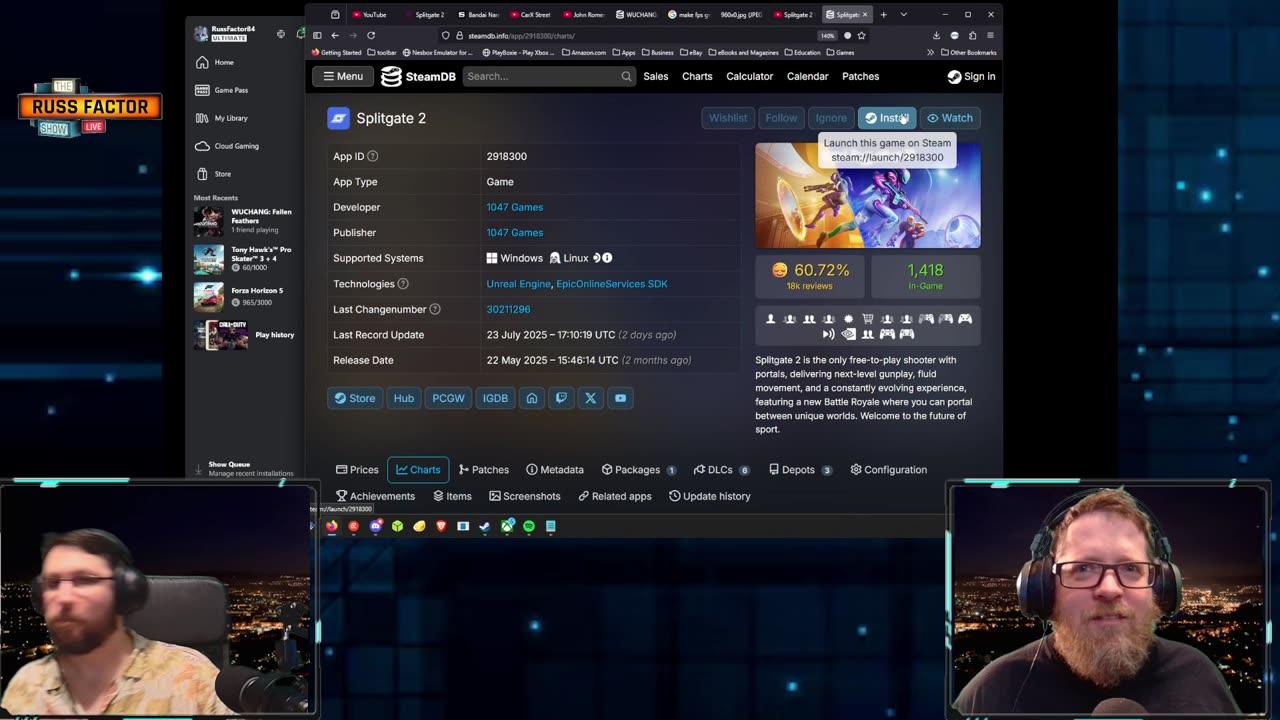Click the Spotify taskbar icon
1280x720 pixels.
[529, 526]
